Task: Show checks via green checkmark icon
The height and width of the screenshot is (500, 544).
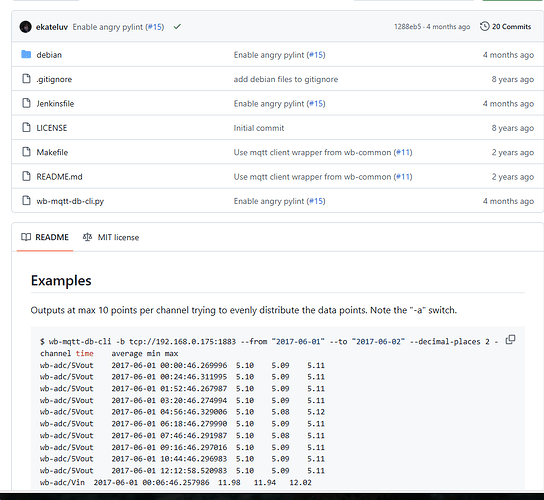Action: (177, 26)
